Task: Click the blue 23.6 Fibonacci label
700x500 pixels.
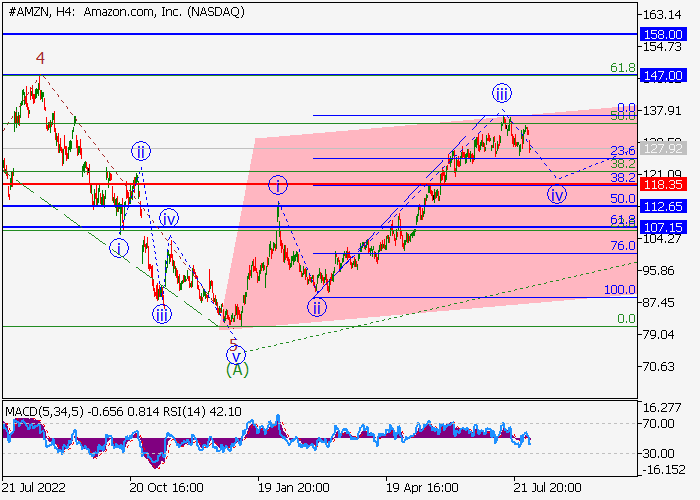Action: pos(623,150)
